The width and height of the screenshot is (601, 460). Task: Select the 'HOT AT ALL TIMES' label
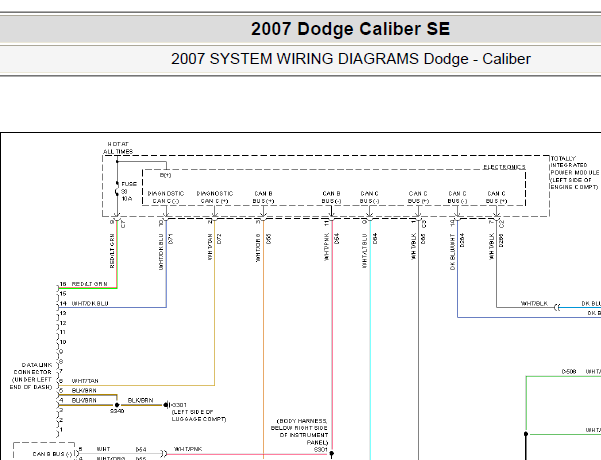coord(118,148)
